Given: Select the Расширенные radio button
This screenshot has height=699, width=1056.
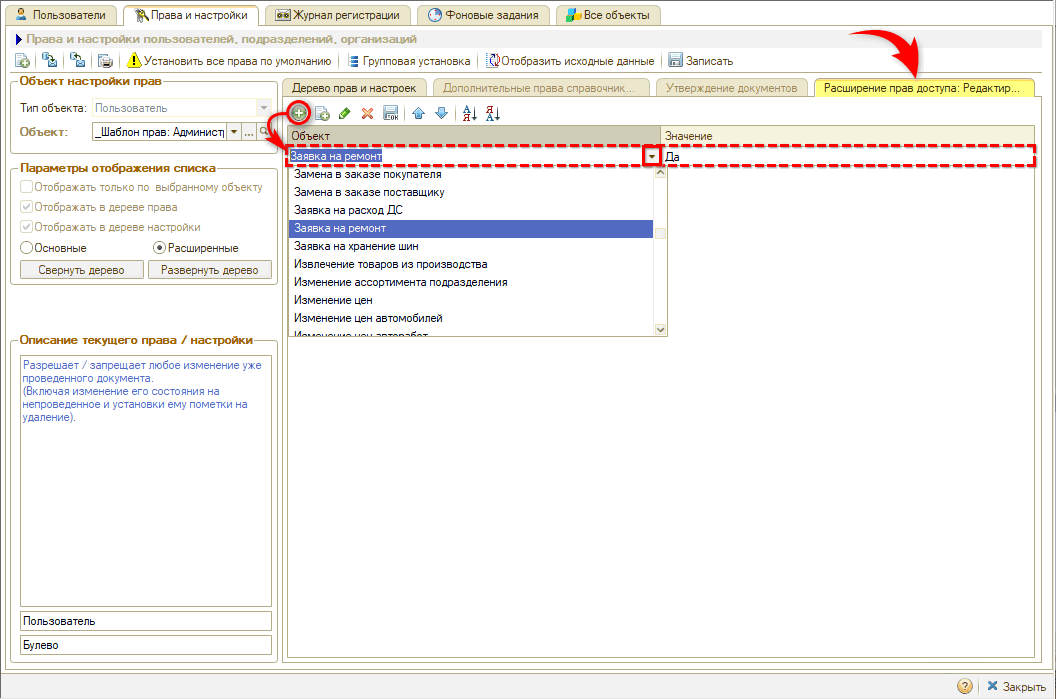Looking at the screenshot, I should click(159, 247).
